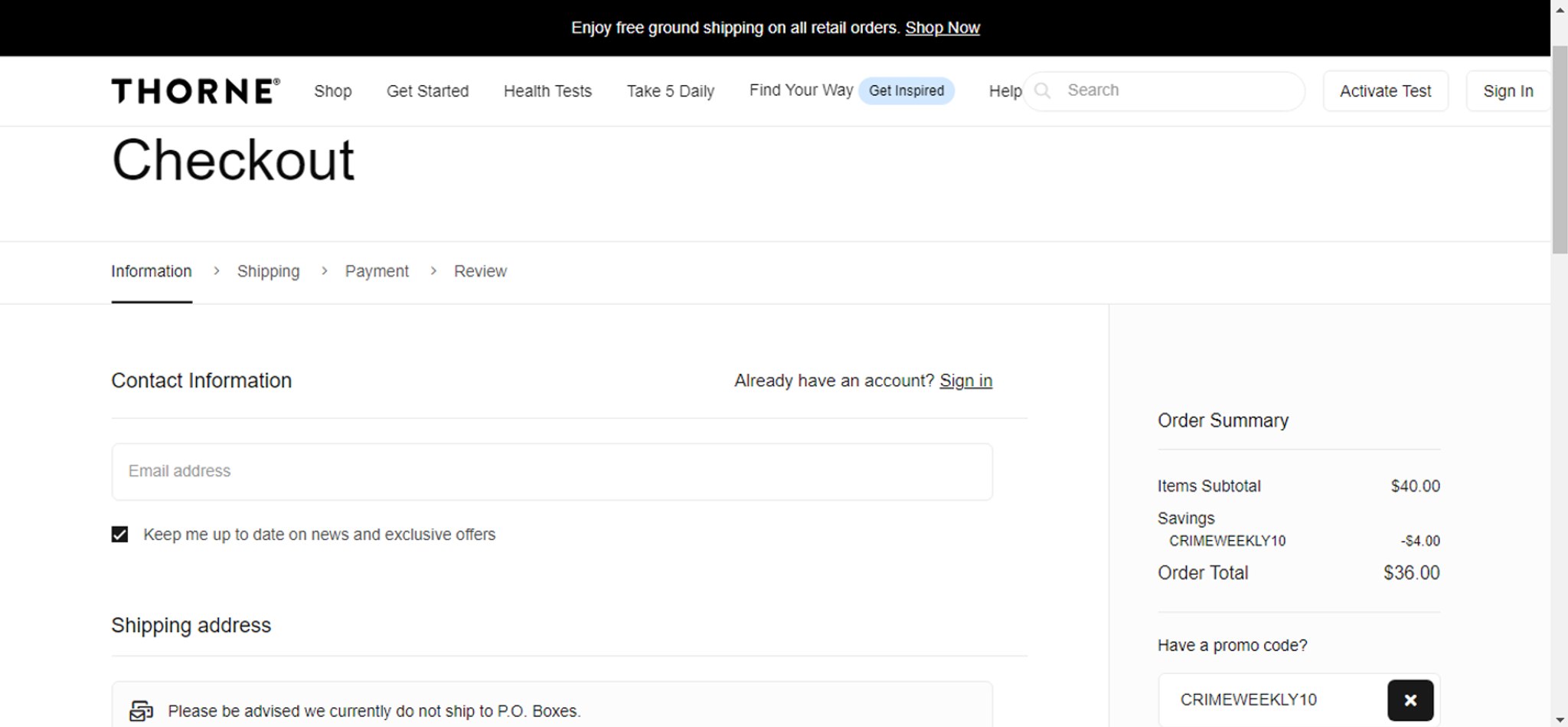Viewport: 1568px width, 727px height.
Task: Click the Shipping address heading
Action: [191, 625]
